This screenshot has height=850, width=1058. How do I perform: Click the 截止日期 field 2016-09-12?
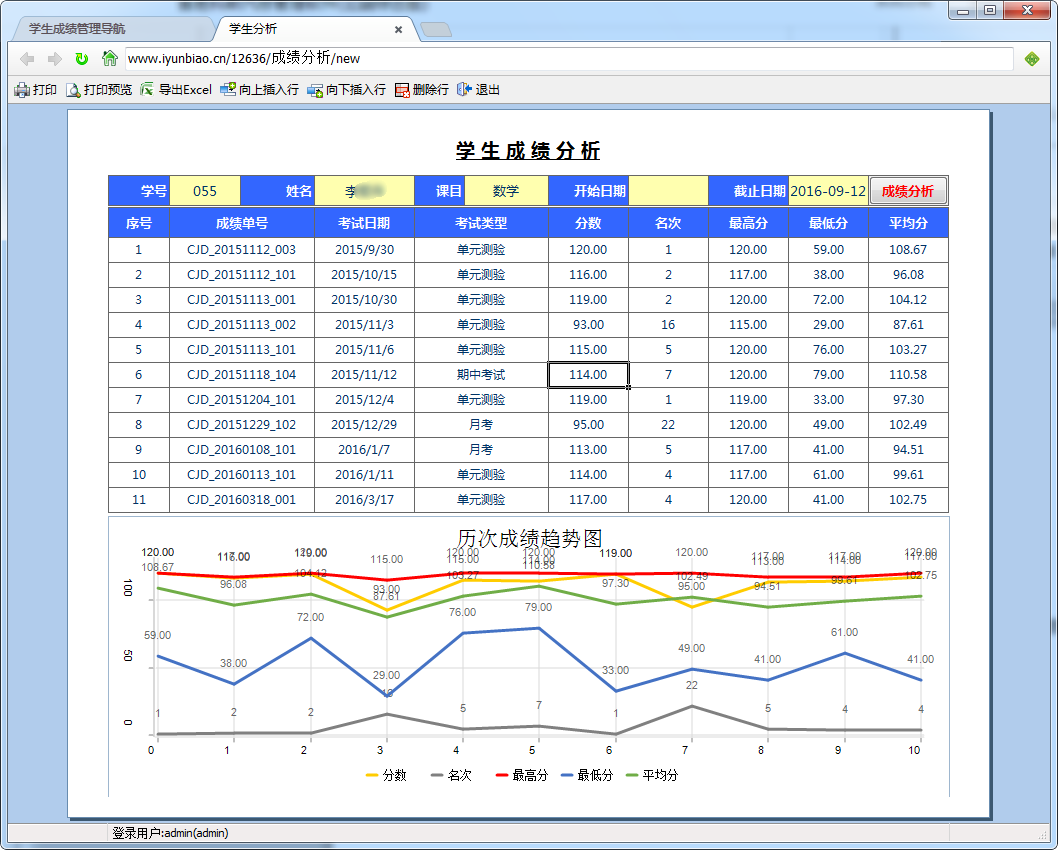point(828,191)
